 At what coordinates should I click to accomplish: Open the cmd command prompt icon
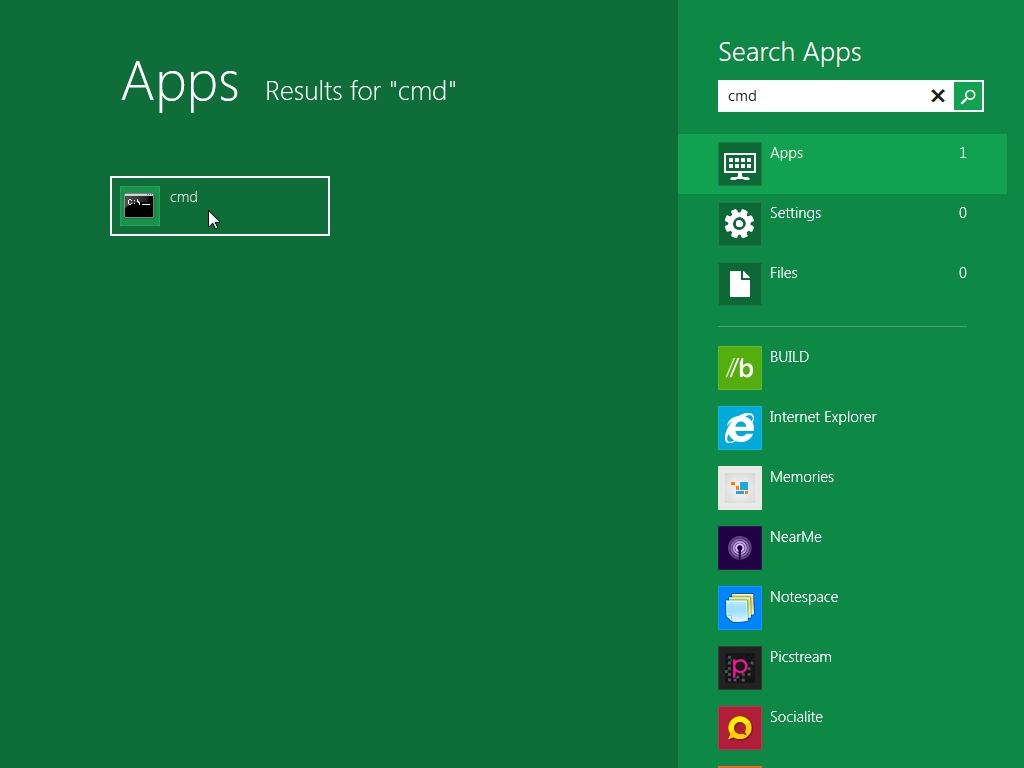(140, 206)
